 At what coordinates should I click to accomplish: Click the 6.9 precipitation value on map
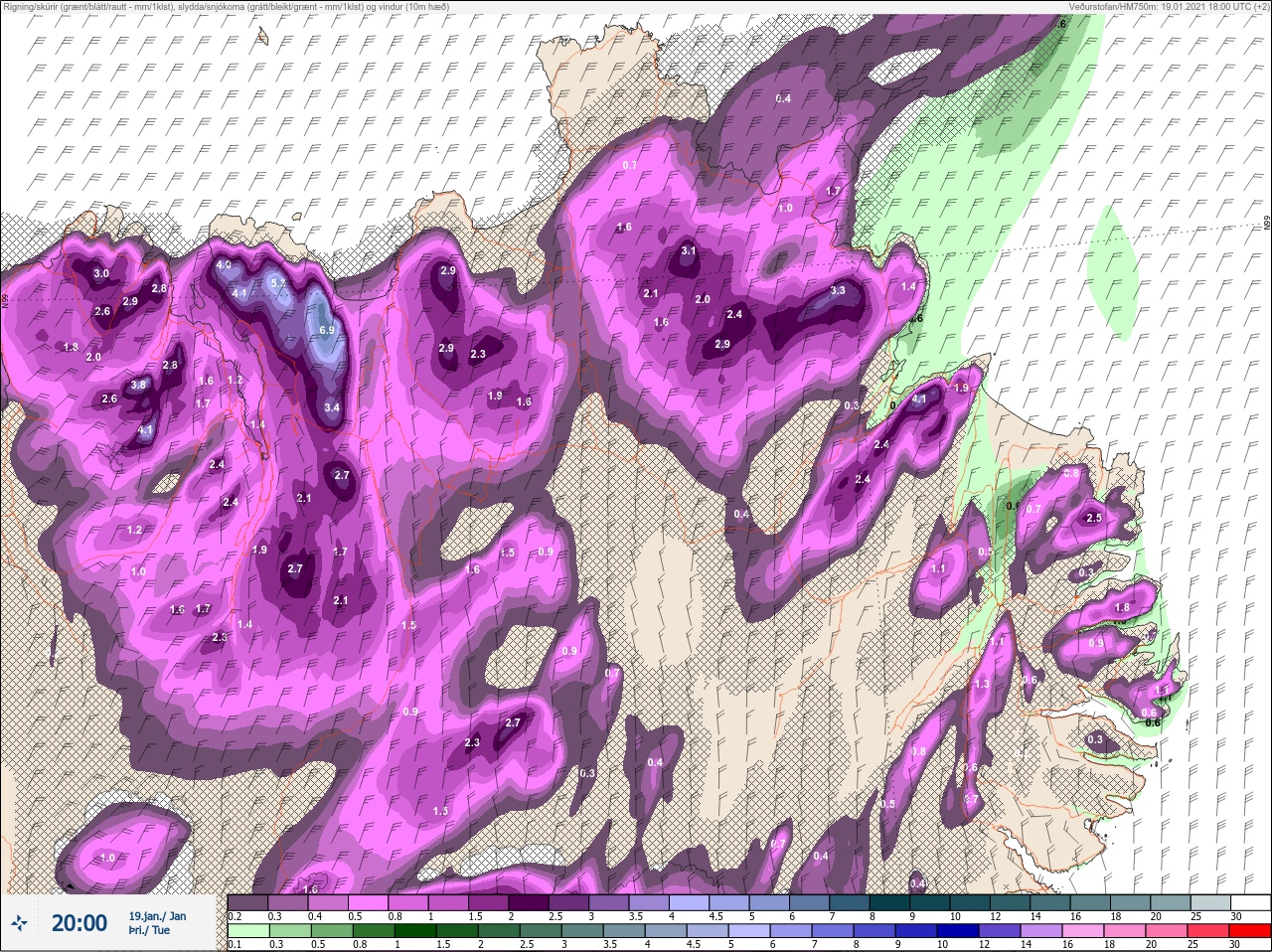328,329
